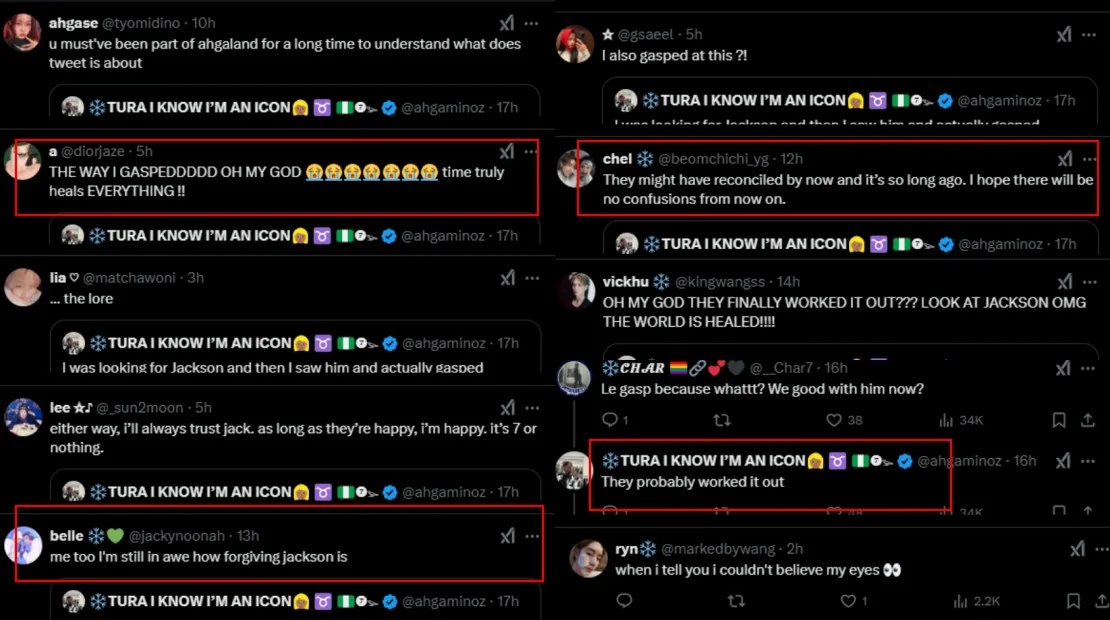
Task: Like ryn's 'couldn't believe my eyes' tweet
Action: click(854, 601)
